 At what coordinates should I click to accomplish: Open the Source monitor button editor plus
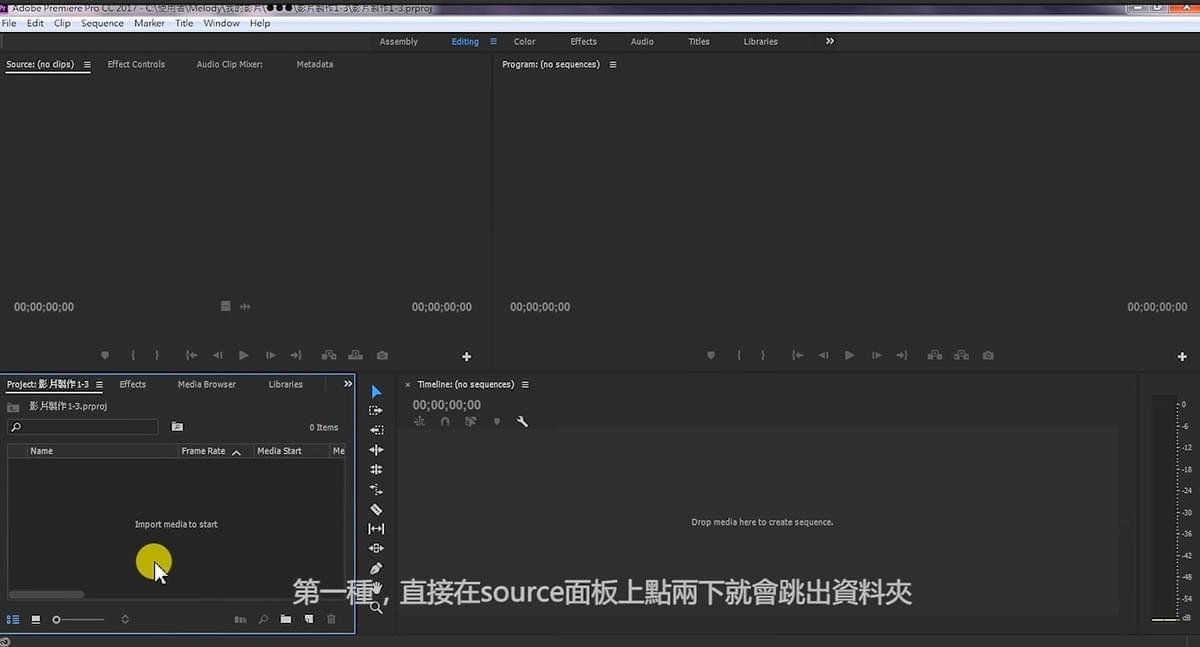point(466,356)
